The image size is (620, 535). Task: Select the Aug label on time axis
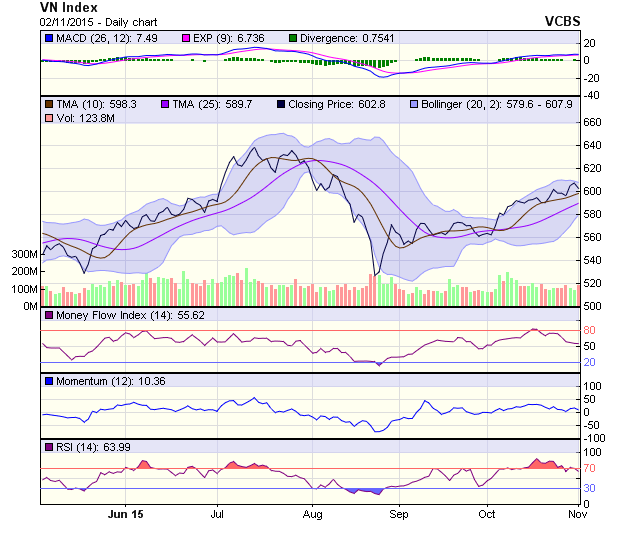[312, 514]
